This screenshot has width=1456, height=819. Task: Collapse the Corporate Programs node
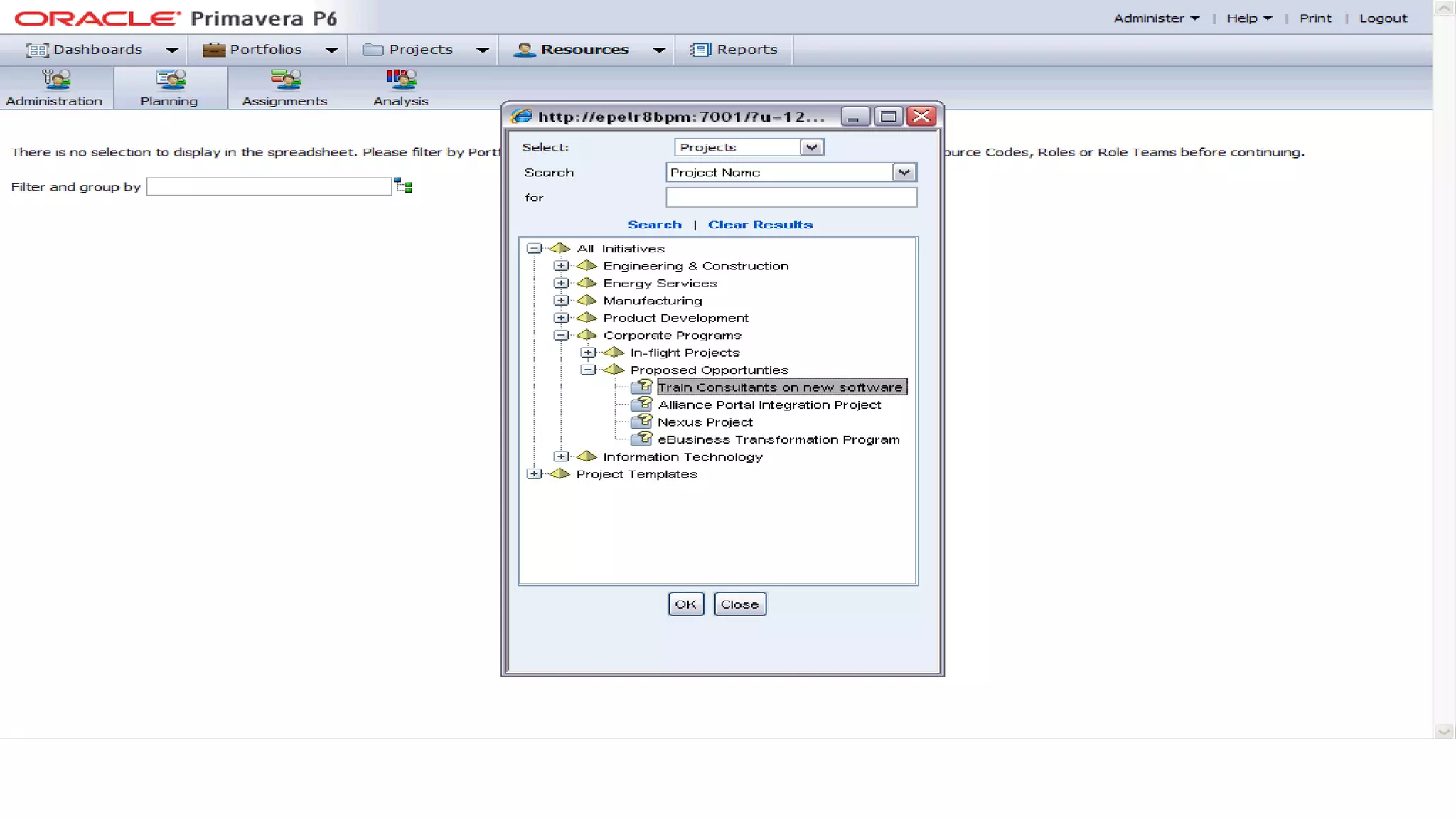tap(561, 335)
